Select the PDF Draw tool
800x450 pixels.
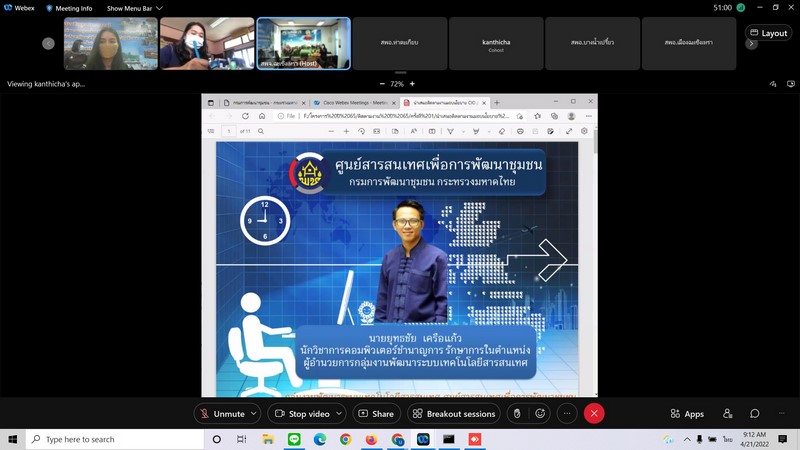pyautogui.click(x=451, y=132)
